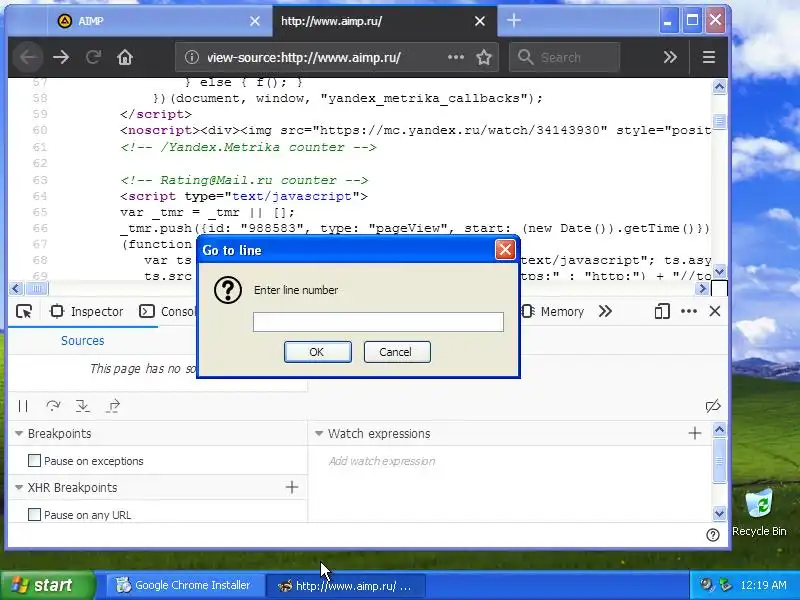Show site information icon in address bar

(191, 57)
